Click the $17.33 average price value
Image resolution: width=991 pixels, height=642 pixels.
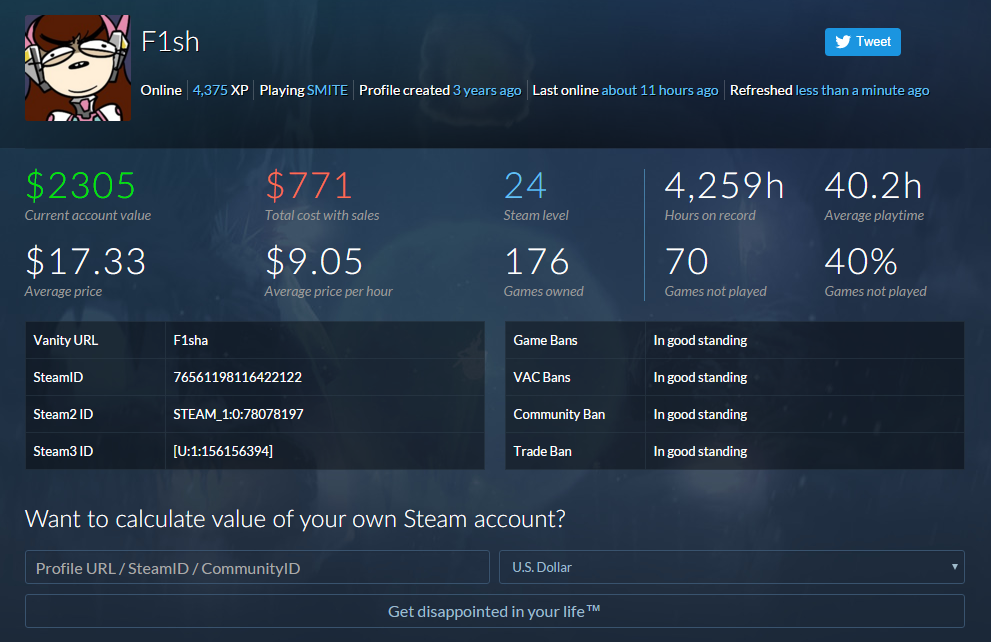[x=85, y=262]
